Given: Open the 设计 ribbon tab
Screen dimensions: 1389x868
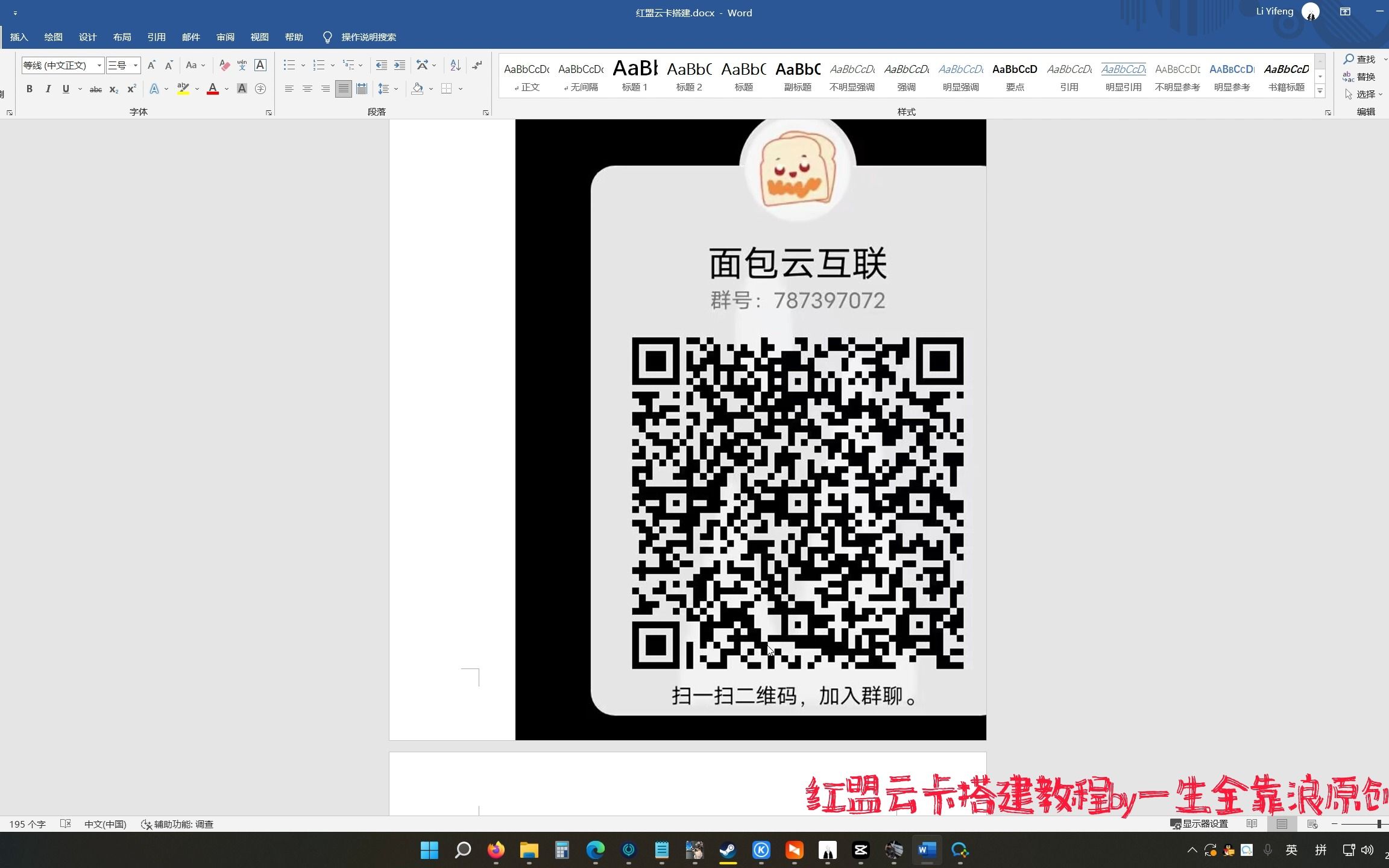Looking at the screenshot, I should [x=87, y=37].
